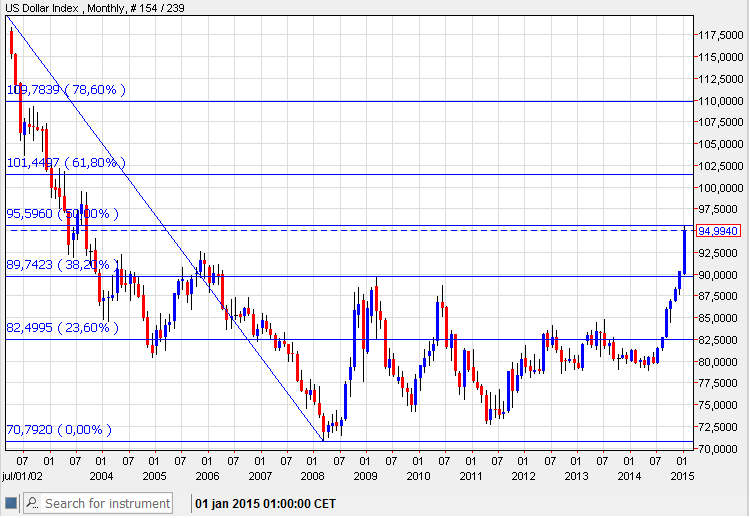Select the 0,00% Fibonacci level label
Image resolution: width=750 pixels, height=518 pixels.
click(x=59, y=430)
